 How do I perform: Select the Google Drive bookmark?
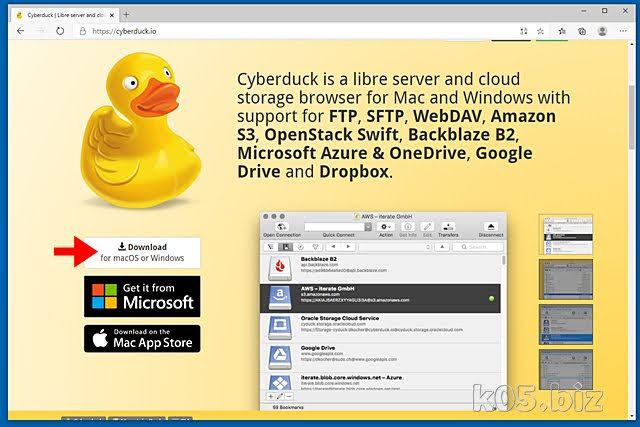tap(380, 358)
